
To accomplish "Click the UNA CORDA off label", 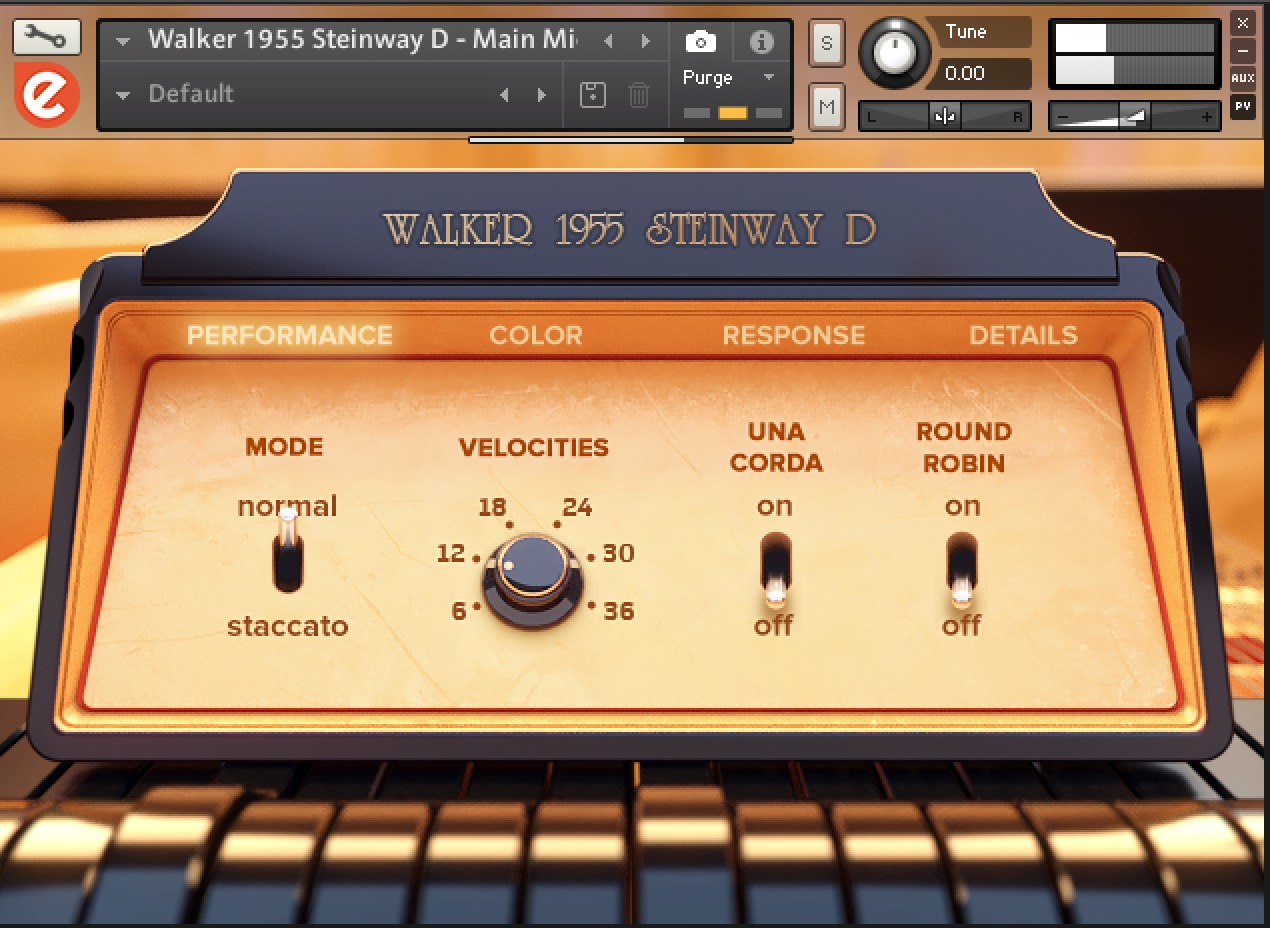I will (x=774, y=626).
